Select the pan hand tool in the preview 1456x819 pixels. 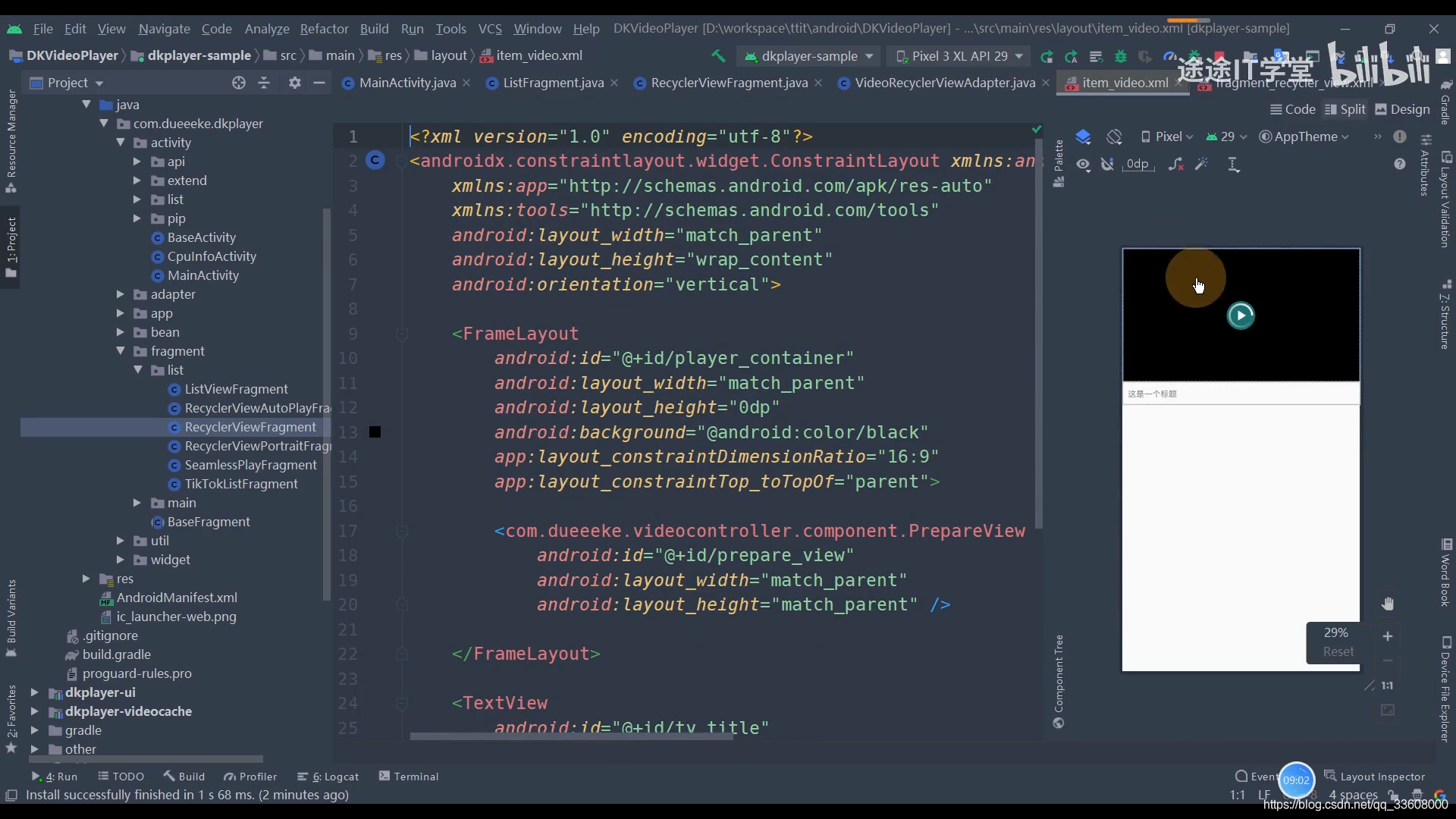(1388, 604)
